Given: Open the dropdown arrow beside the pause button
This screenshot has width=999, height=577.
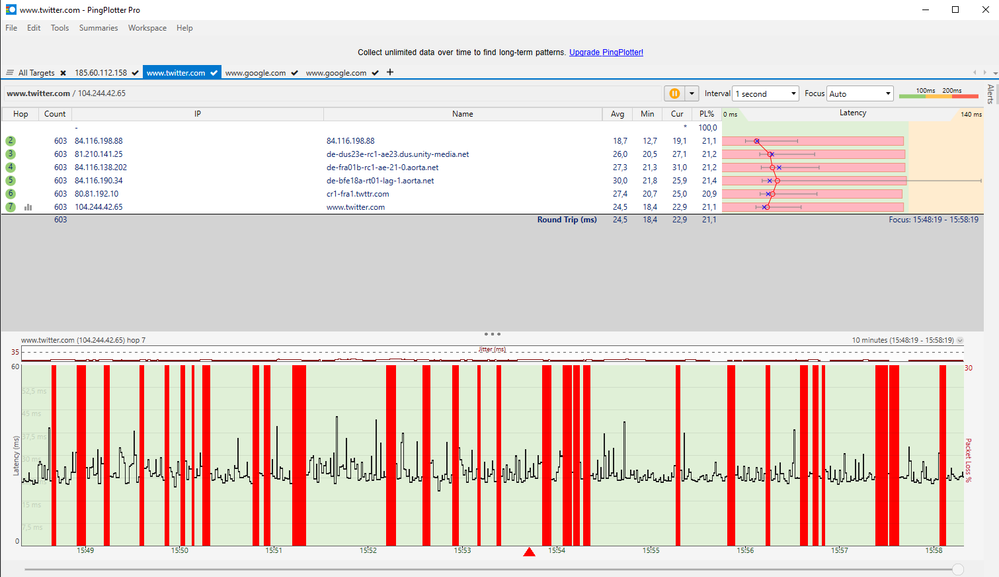Looking at the screenshot, I should (x=691, y=94).
